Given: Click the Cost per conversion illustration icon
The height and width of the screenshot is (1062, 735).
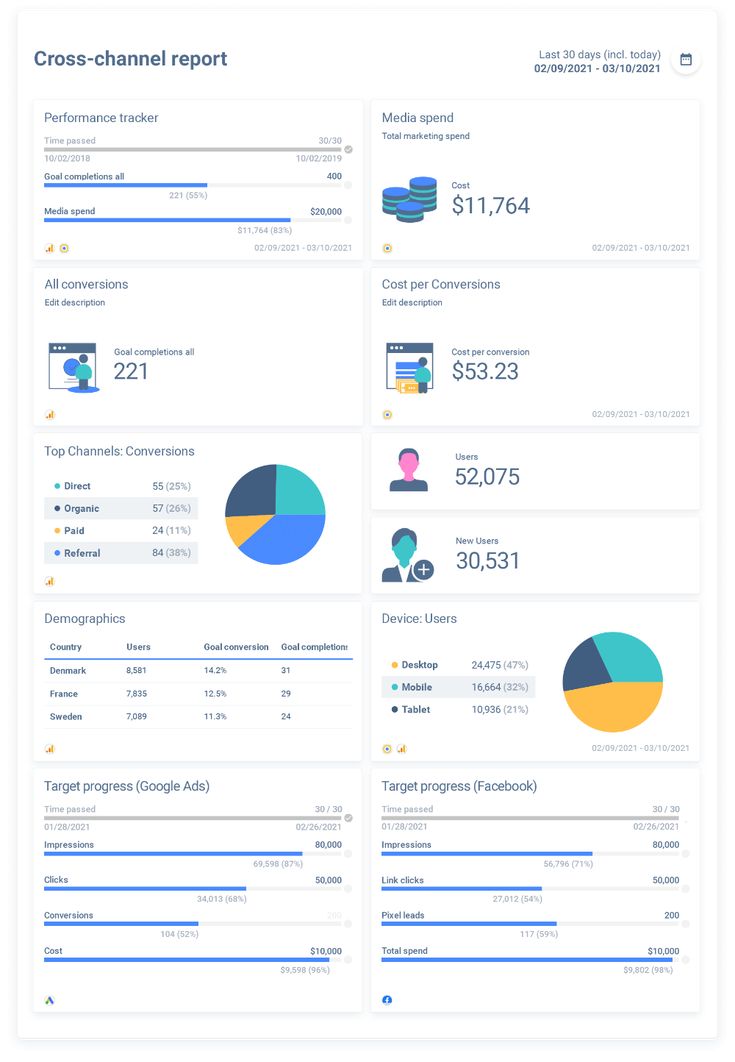Looking at the screenshot, I should (410, 367).
